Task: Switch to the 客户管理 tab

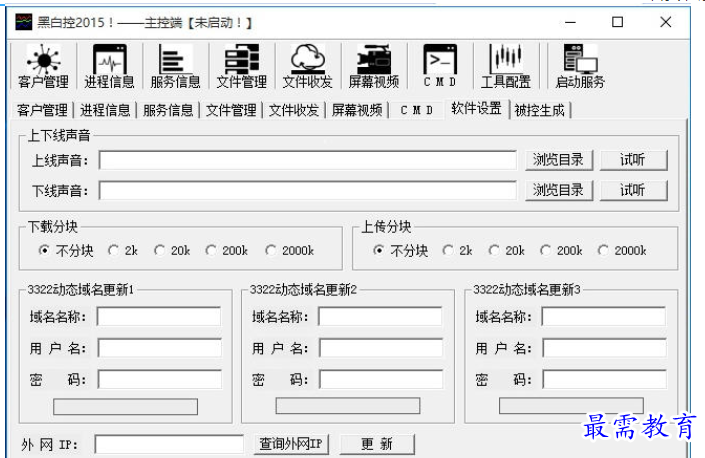Action: tap(42, 110)
